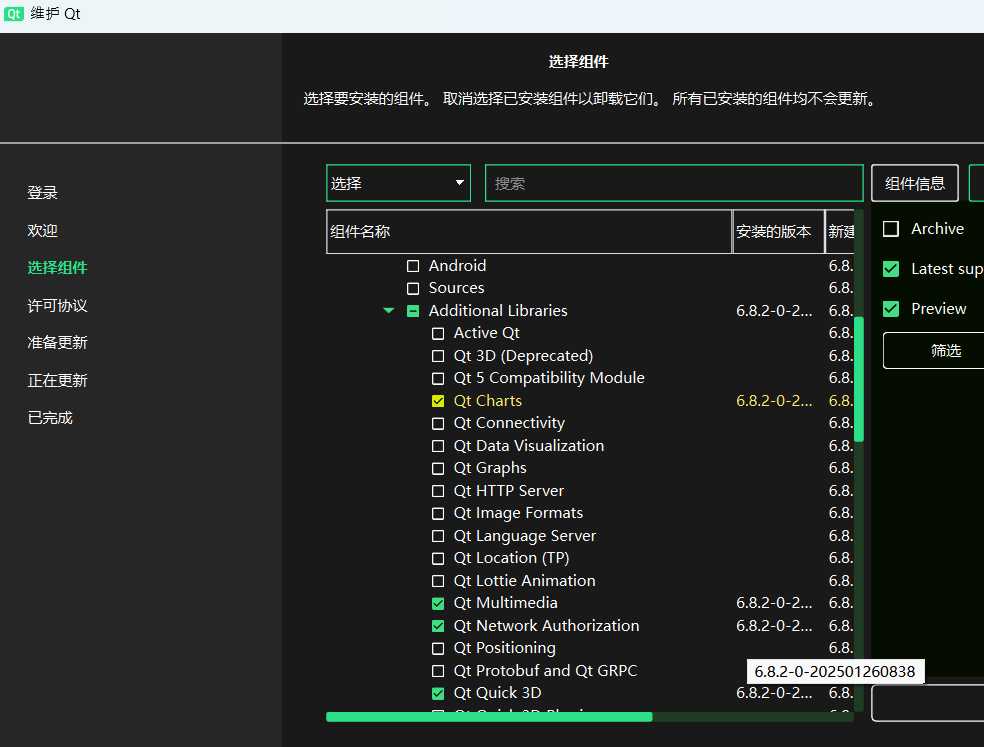Viewport: 984px width, 747px height.
Task: Click the 新建 version column header
Action: [x=840, y=232]
